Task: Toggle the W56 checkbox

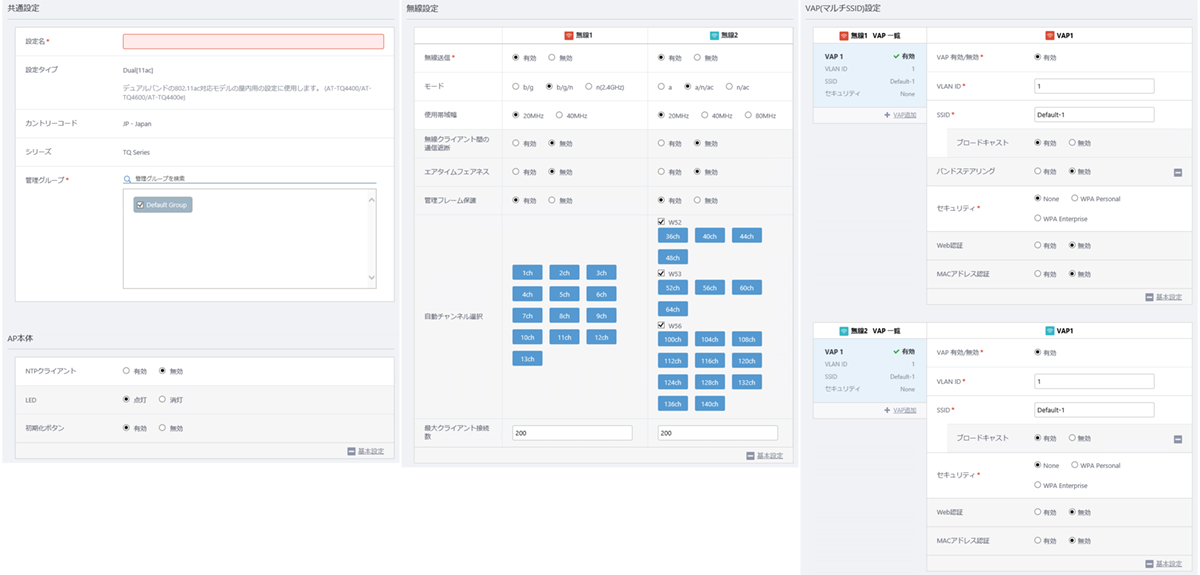Action: click(662, 324)
